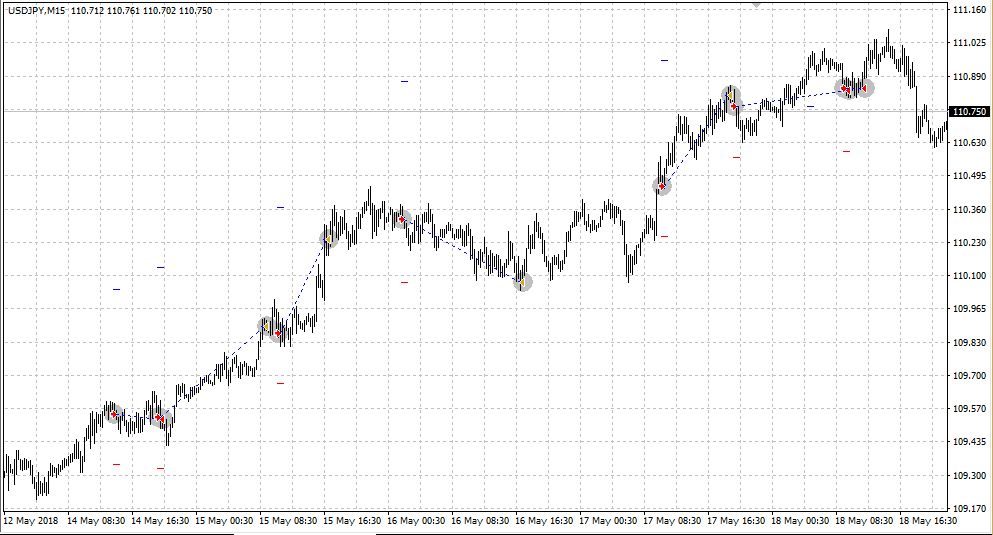
Task: Click the 109.700 price axis label
Action: [969, 375]
